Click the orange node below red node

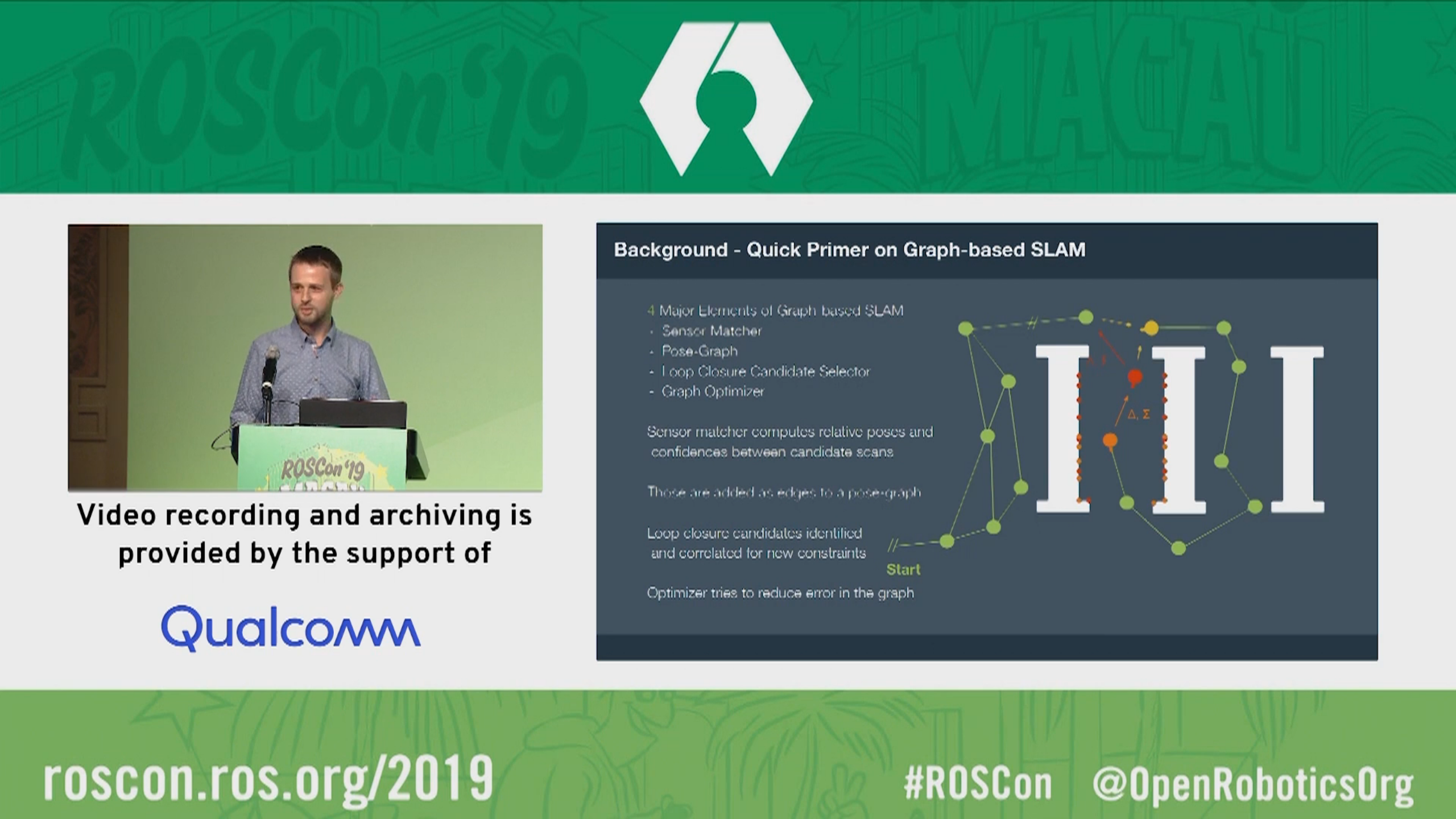1110,440
